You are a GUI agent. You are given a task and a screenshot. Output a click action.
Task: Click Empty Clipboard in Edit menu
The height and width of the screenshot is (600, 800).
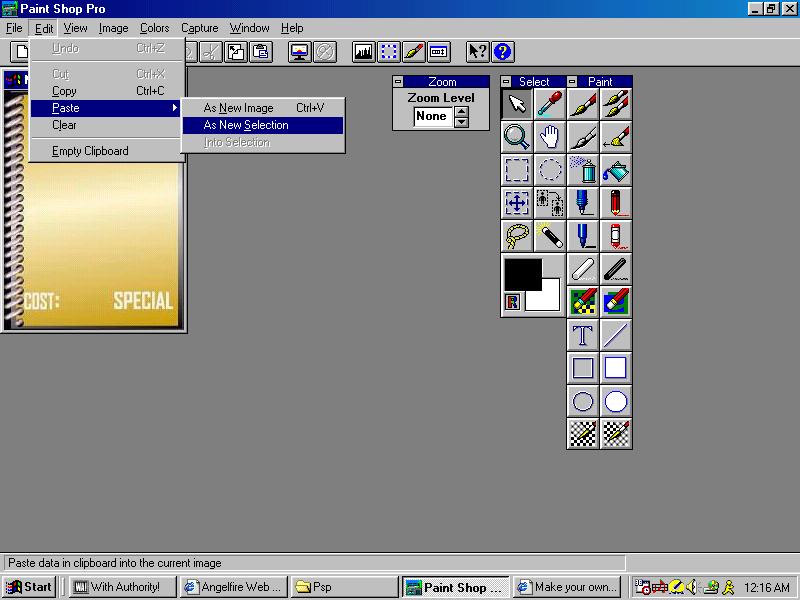tap(90, 151)
